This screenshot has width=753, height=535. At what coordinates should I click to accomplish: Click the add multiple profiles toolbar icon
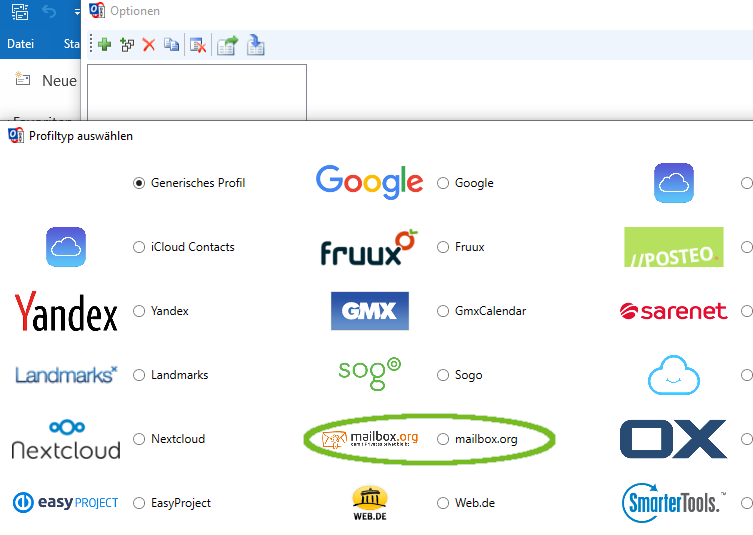pos(127,45)
